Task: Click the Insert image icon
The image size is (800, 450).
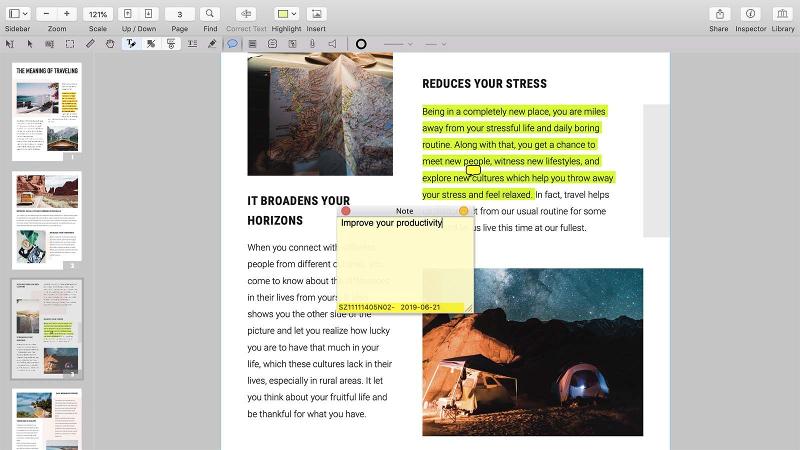Action: tap(316, 14)
